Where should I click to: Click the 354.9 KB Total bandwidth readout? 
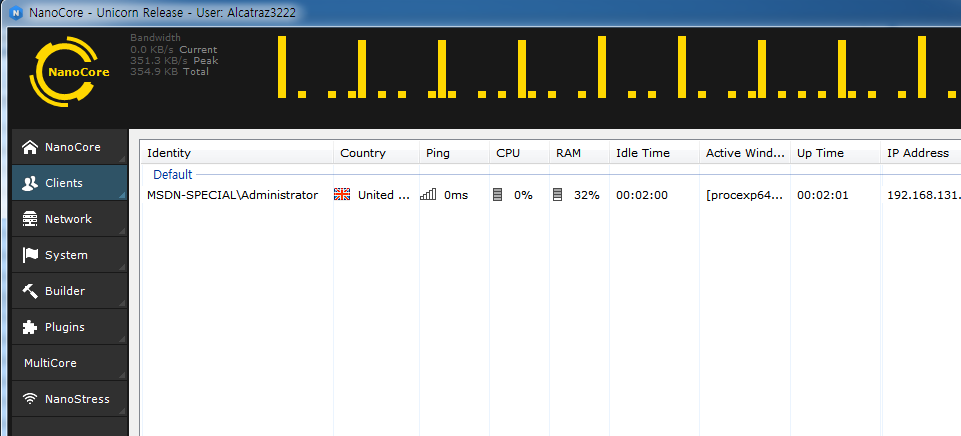[x=169, y=72]
